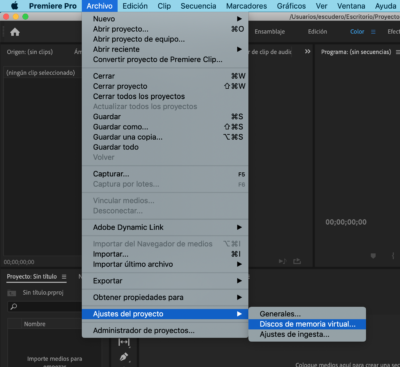Open Ajustes del proyecto submenu
The image size is (400, 367).
[x=165, y=314]
